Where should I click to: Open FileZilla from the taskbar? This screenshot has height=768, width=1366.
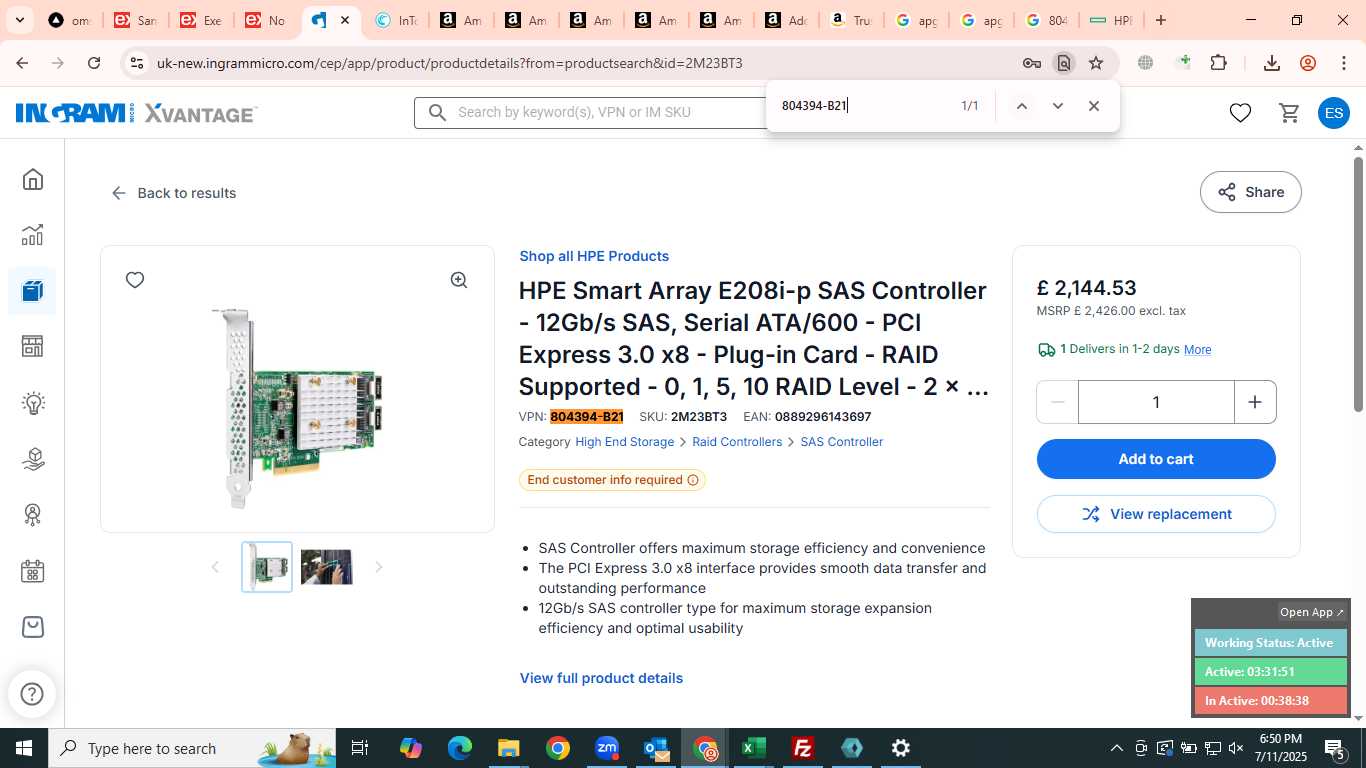pyautogui.click(x=803, y=748)
